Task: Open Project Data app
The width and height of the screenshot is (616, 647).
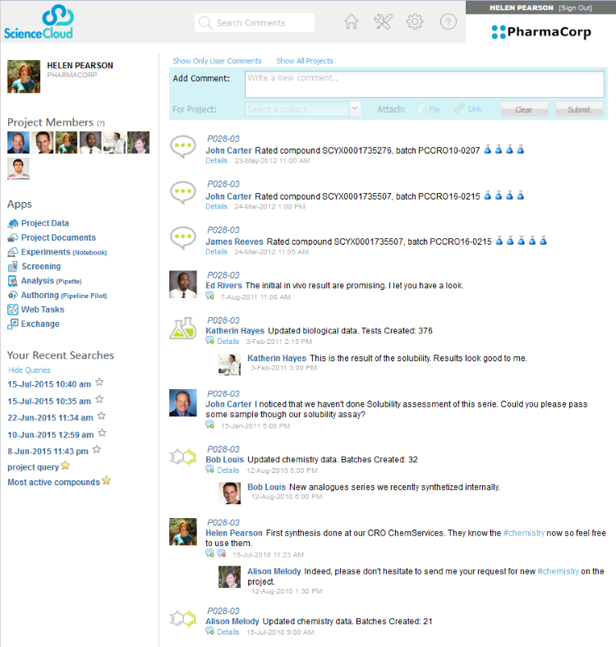Action: [x=45, y=223]
